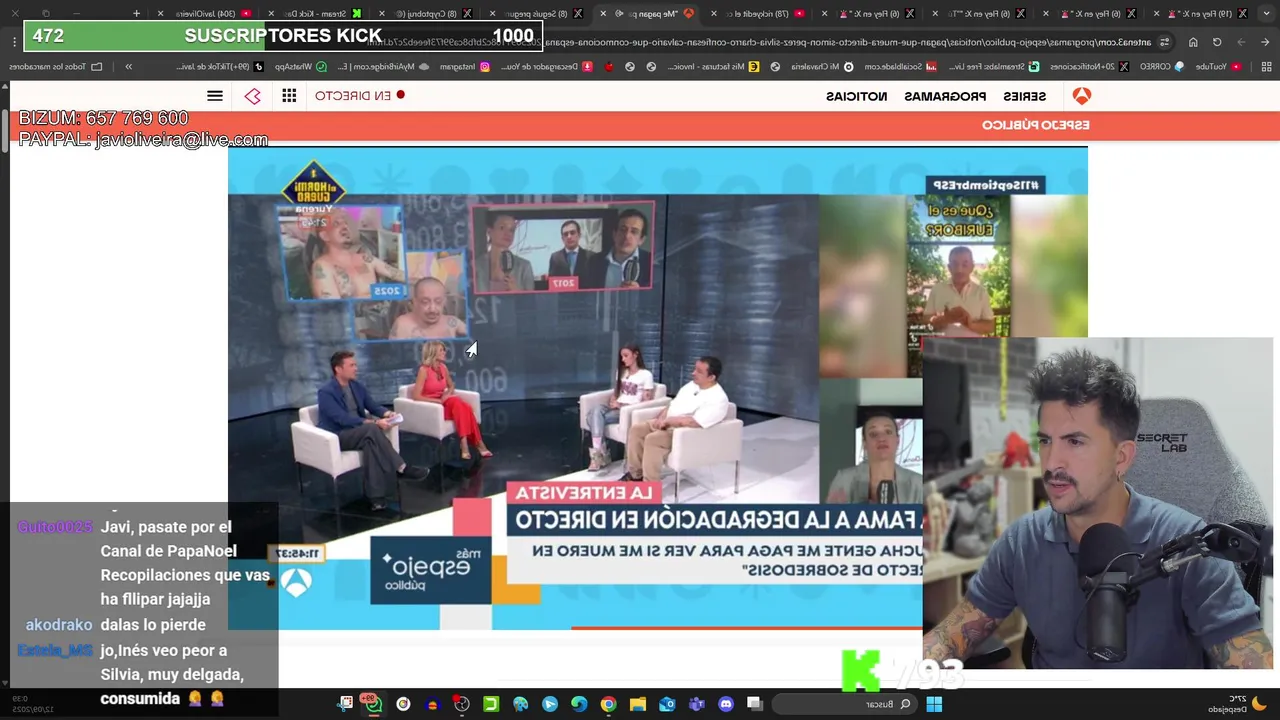Screen dimensions: 1280x720
Task: Open the Descargador de You... bookmark
Action: (x=545, y=67)
